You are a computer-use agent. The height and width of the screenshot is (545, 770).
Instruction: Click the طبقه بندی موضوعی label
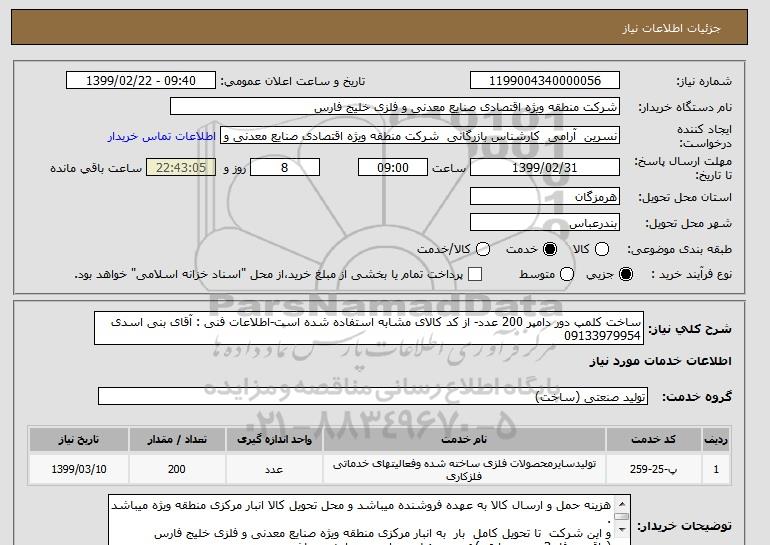point(679,249)
